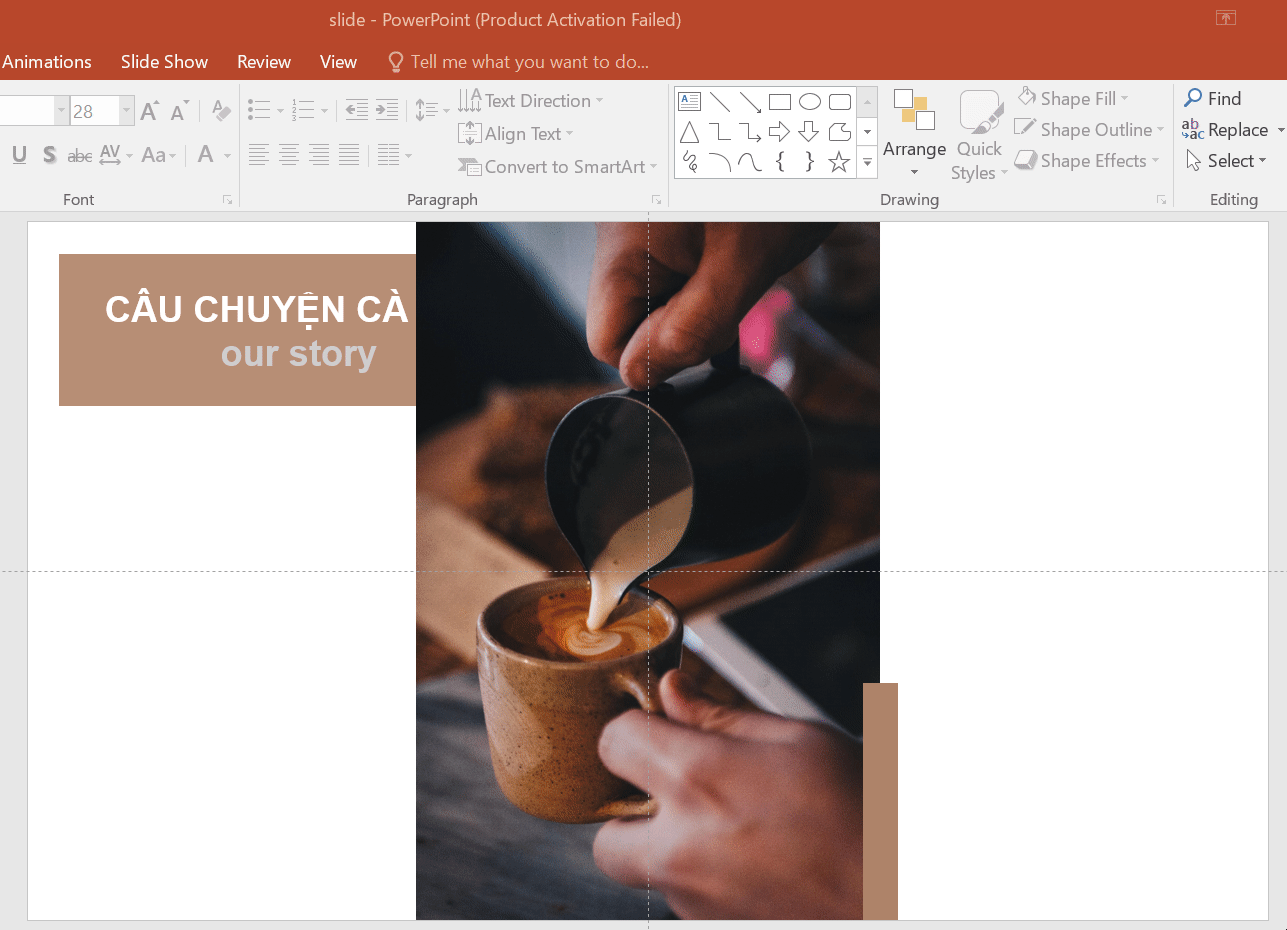Click the Clear All Formatting eraser icon
1287x930 pixels.
pos(219,110)
